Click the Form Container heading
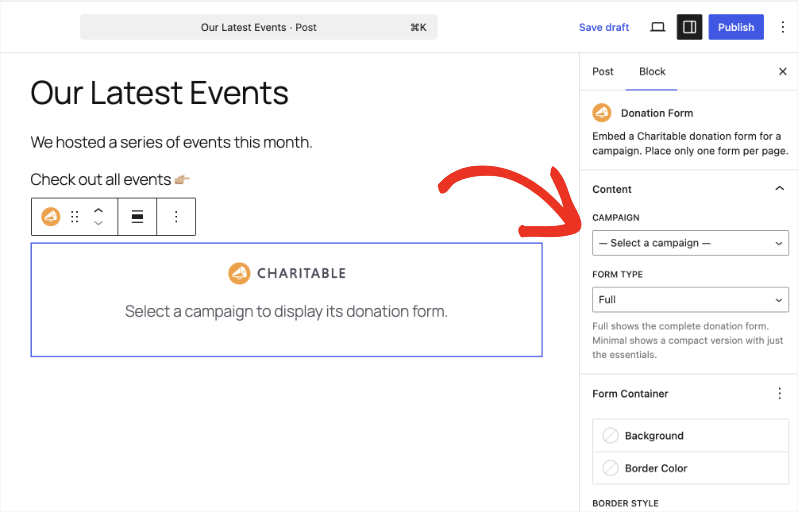Viewport: 798px width, 512px height. [630, 393]
